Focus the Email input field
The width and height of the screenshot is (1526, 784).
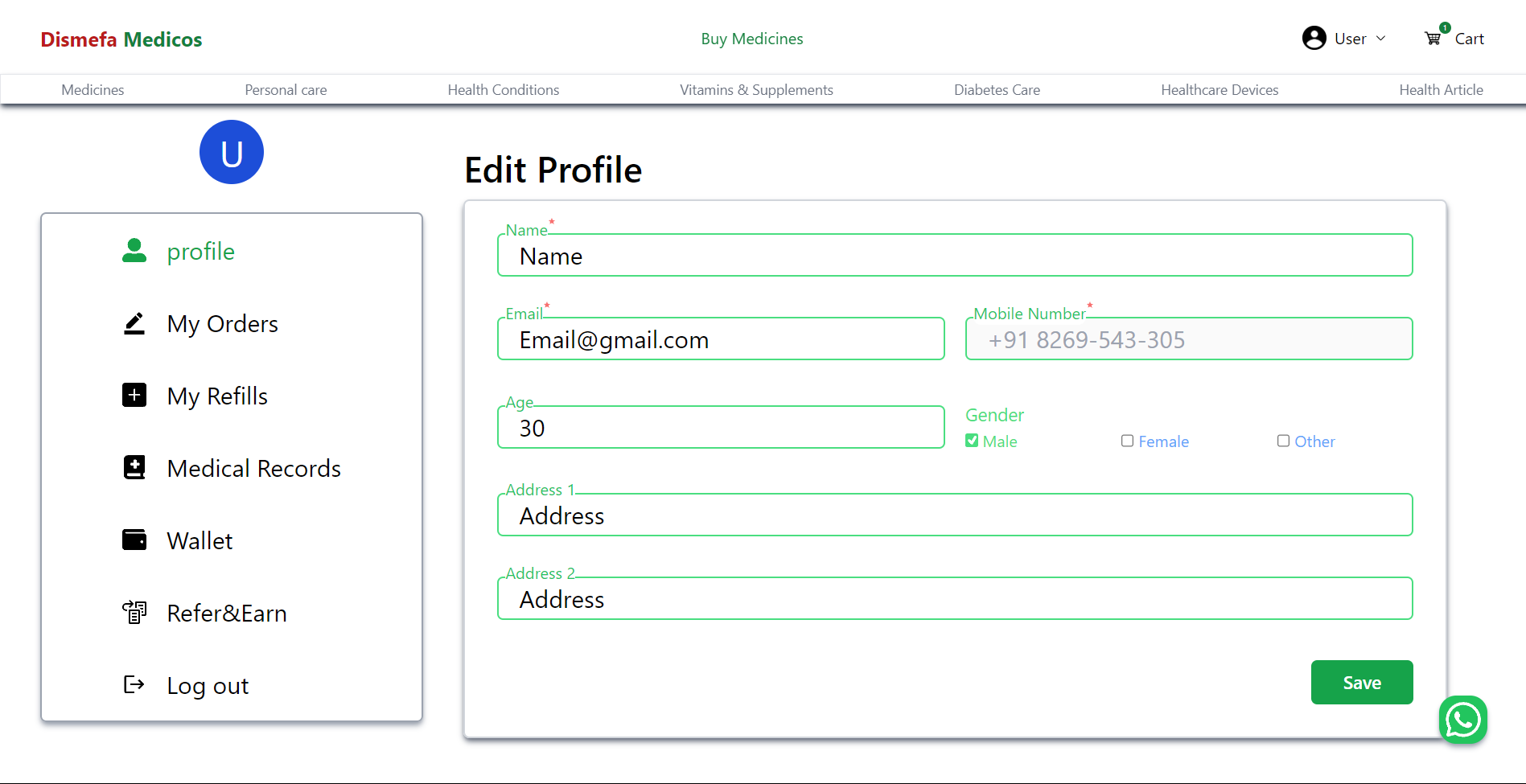pos(721,339)
